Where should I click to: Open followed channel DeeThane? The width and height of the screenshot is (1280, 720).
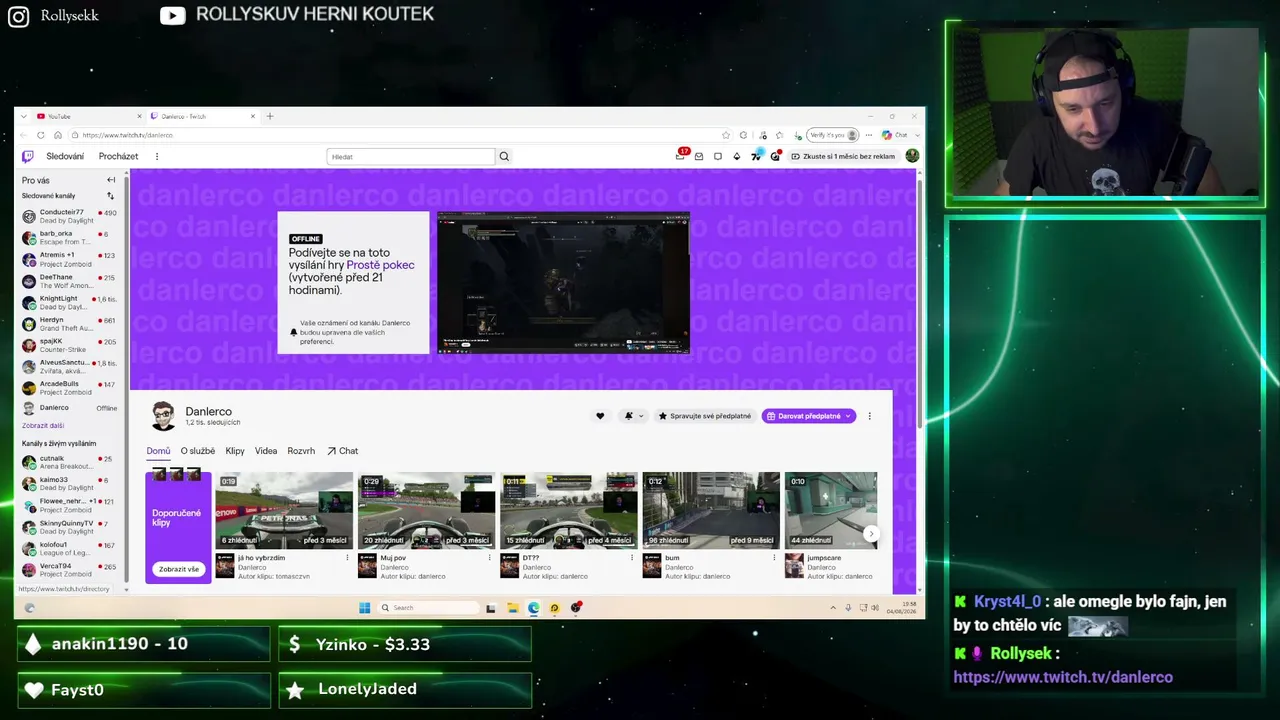point(70,281)
